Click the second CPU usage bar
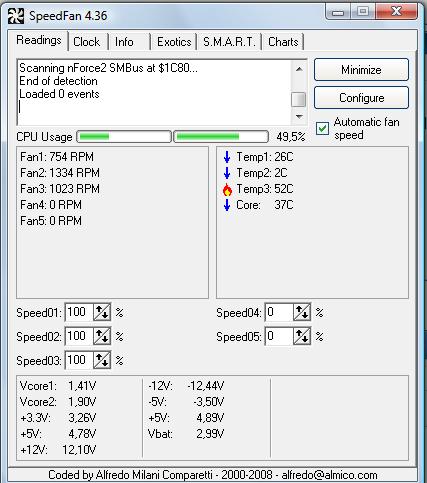Viewport: 427px width, 483px height. [221, 136]
